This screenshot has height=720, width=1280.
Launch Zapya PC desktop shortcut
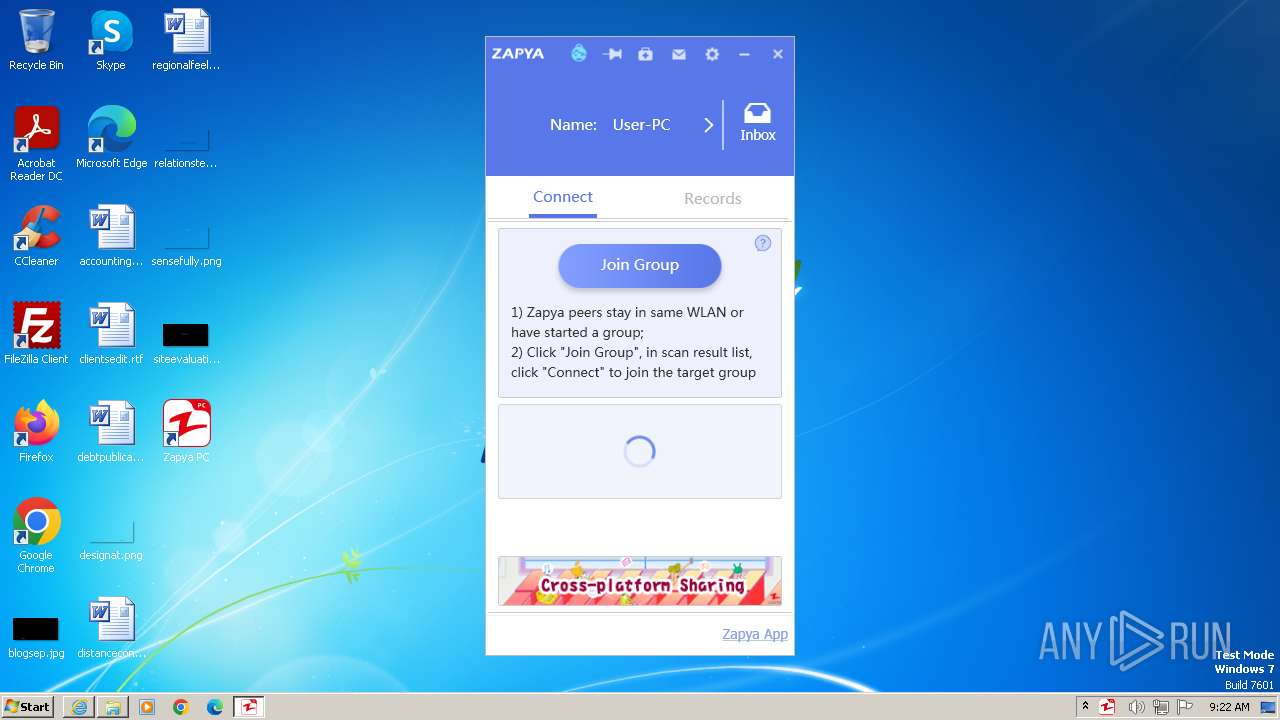coord(186,432)
